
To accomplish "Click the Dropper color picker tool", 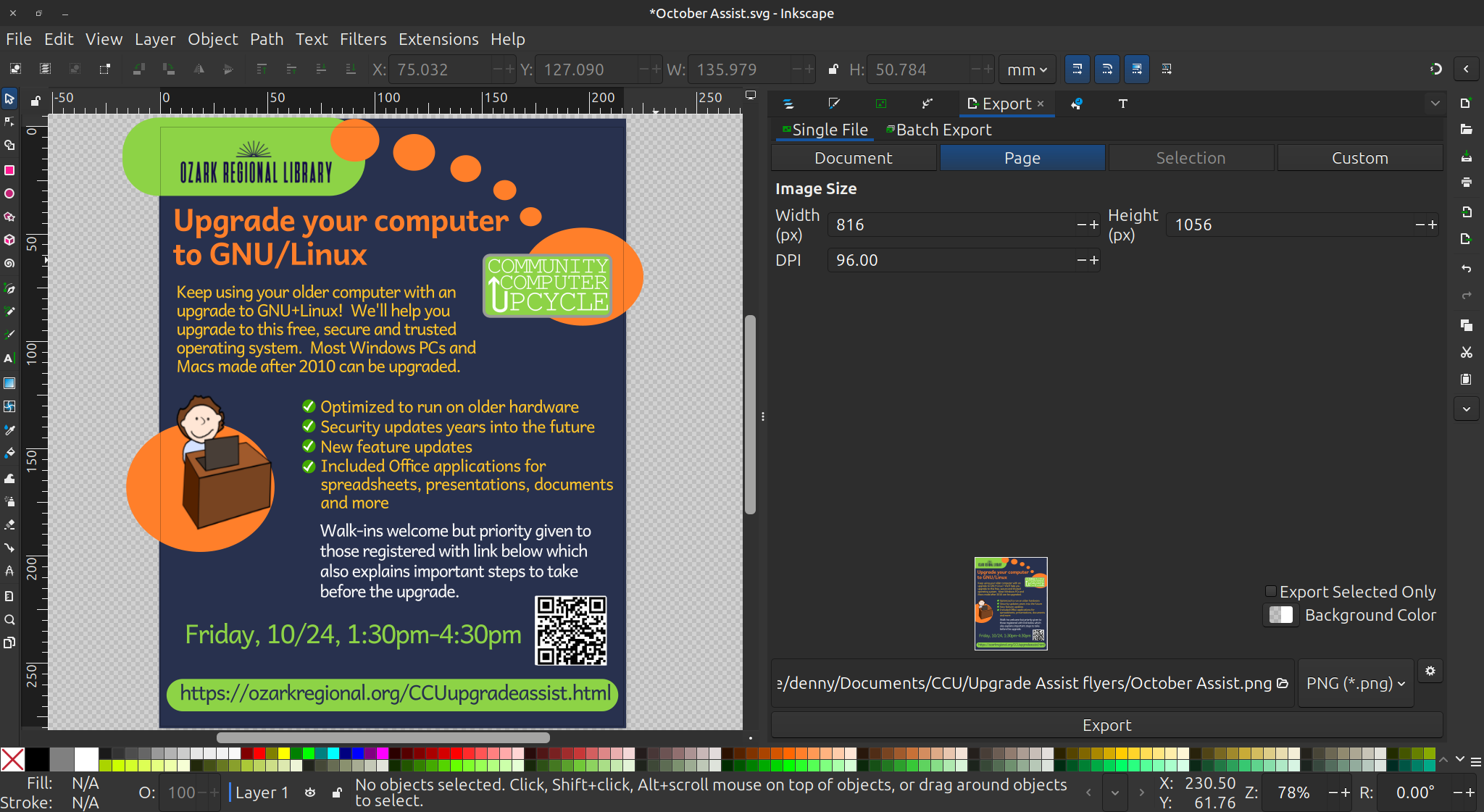I will tap(9, 430).
